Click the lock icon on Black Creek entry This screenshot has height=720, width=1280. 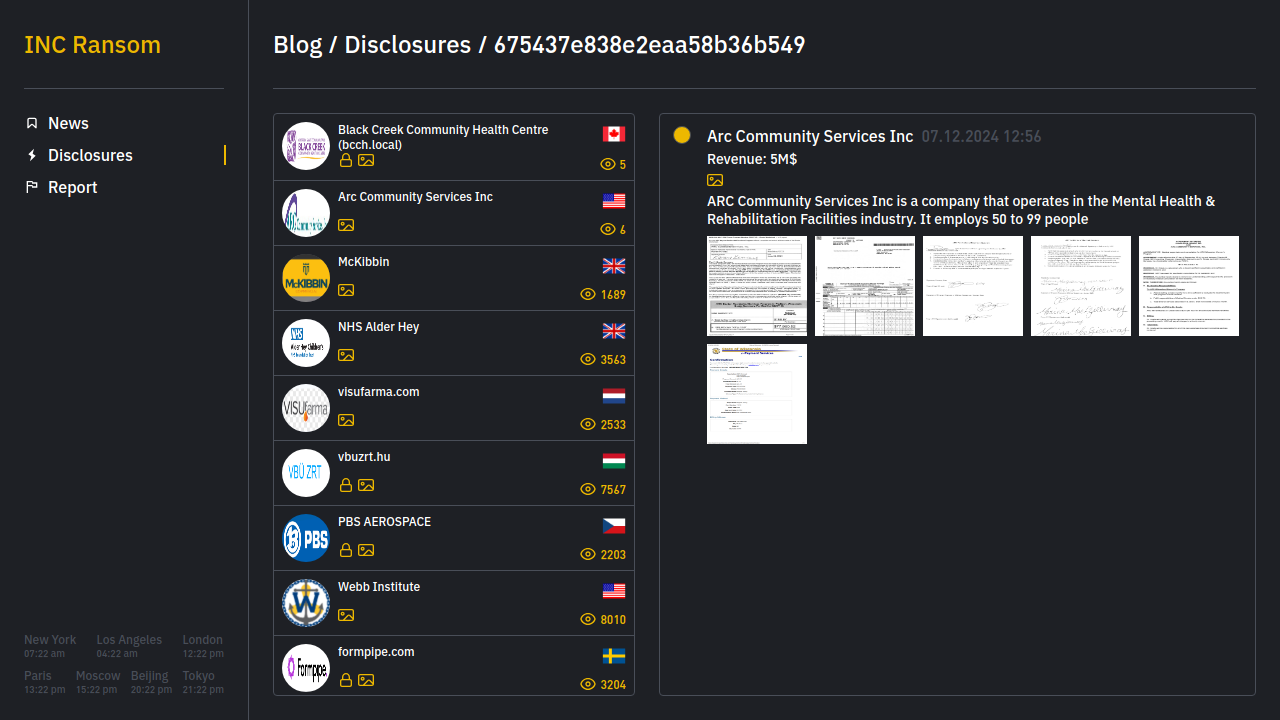click(x=345, y=160)
